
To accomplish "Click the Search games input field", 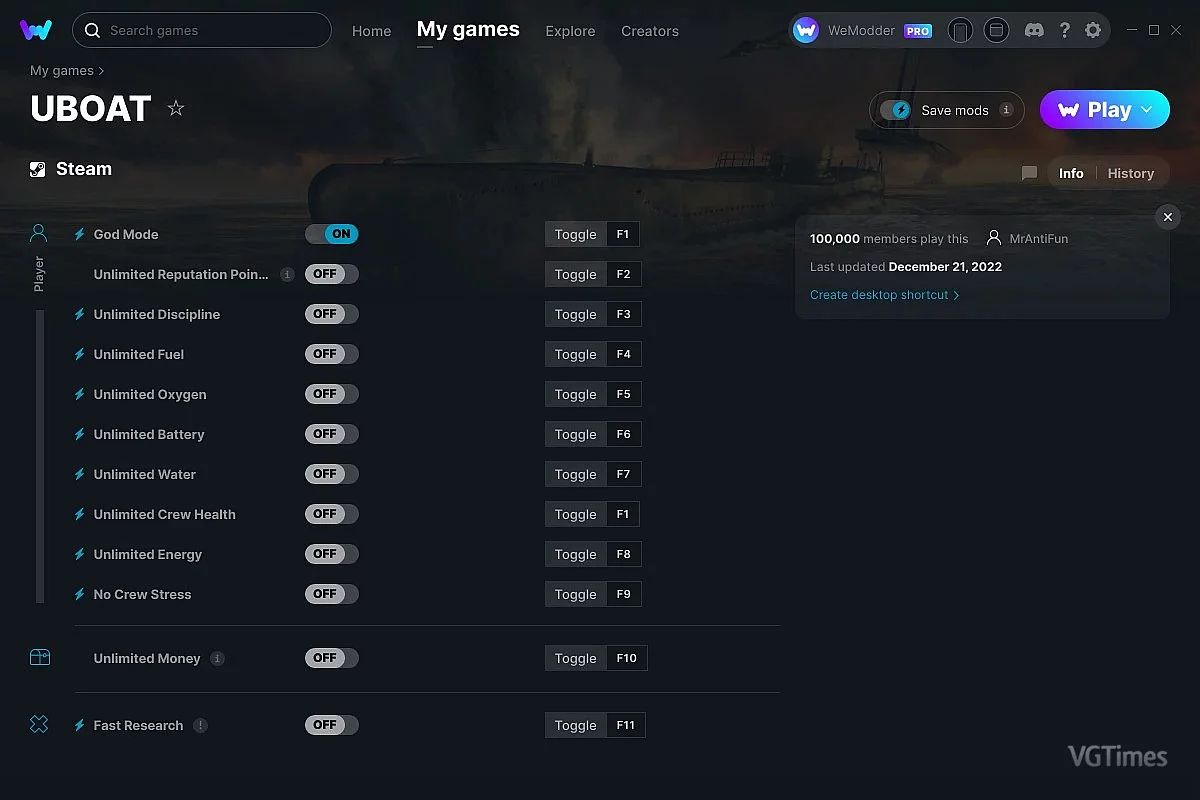I will coord(210,30).
